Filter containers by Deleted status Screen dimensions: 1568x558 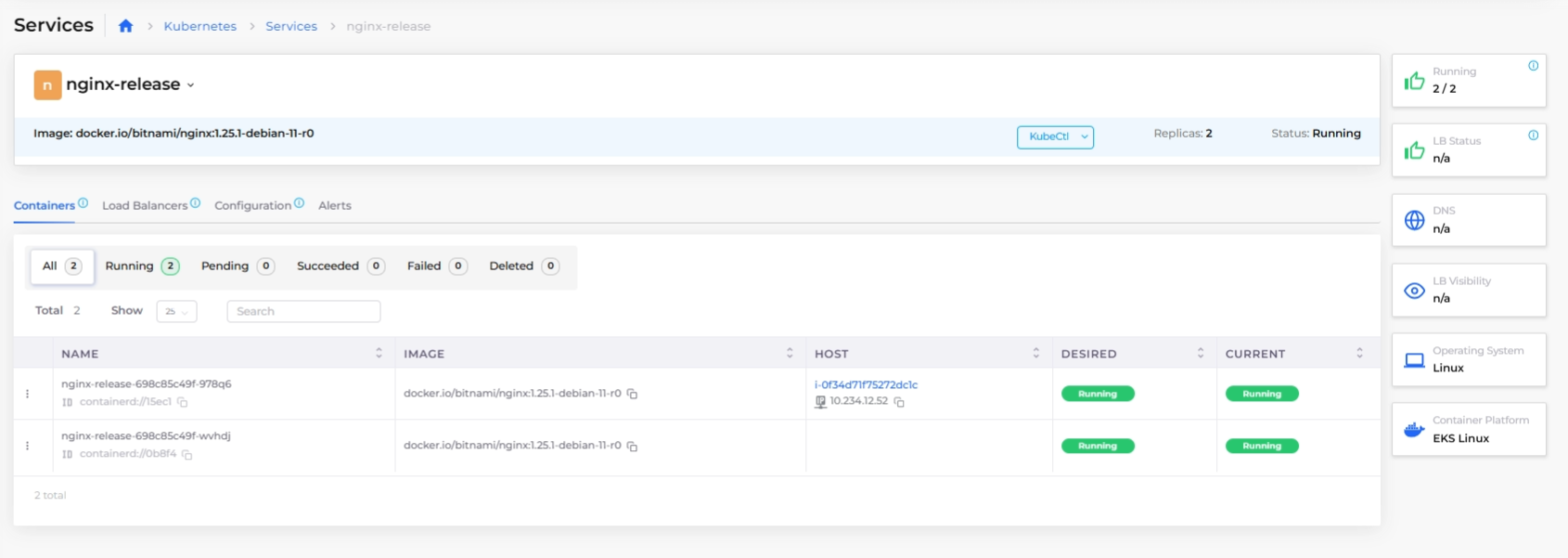[523, 266]
